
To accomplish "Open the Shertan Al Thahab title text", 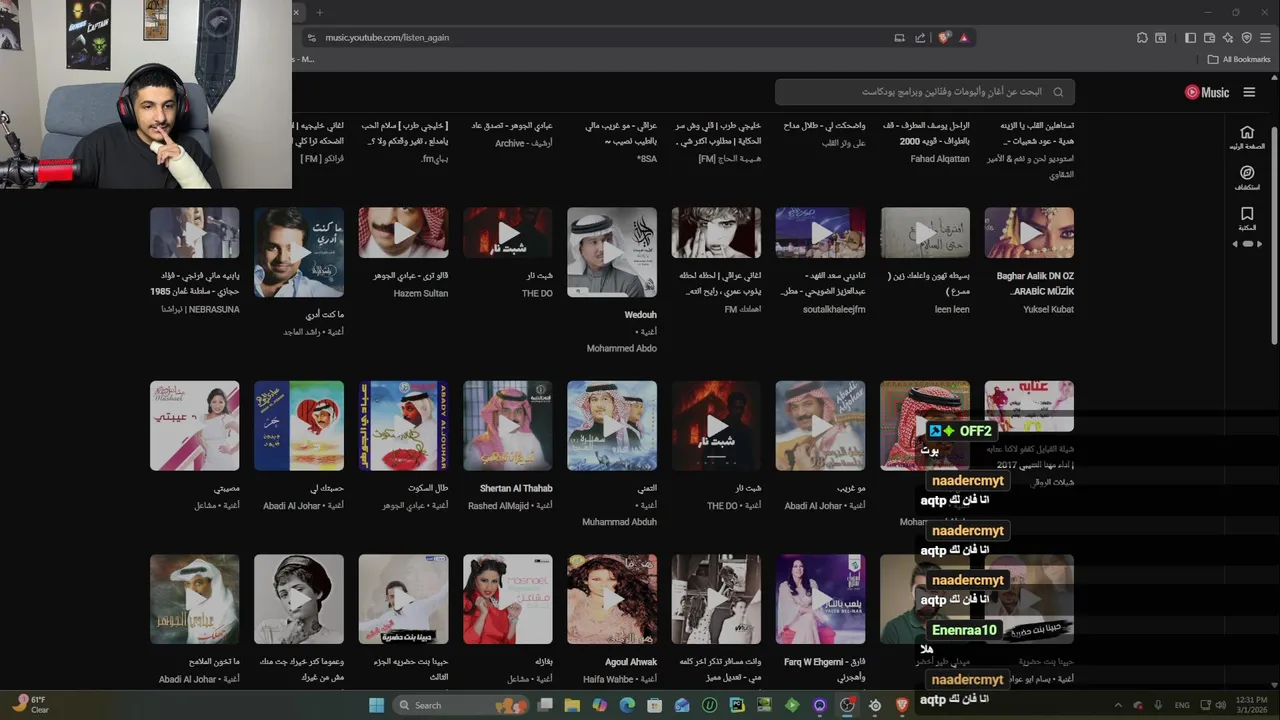I will [x=516, y=489].
